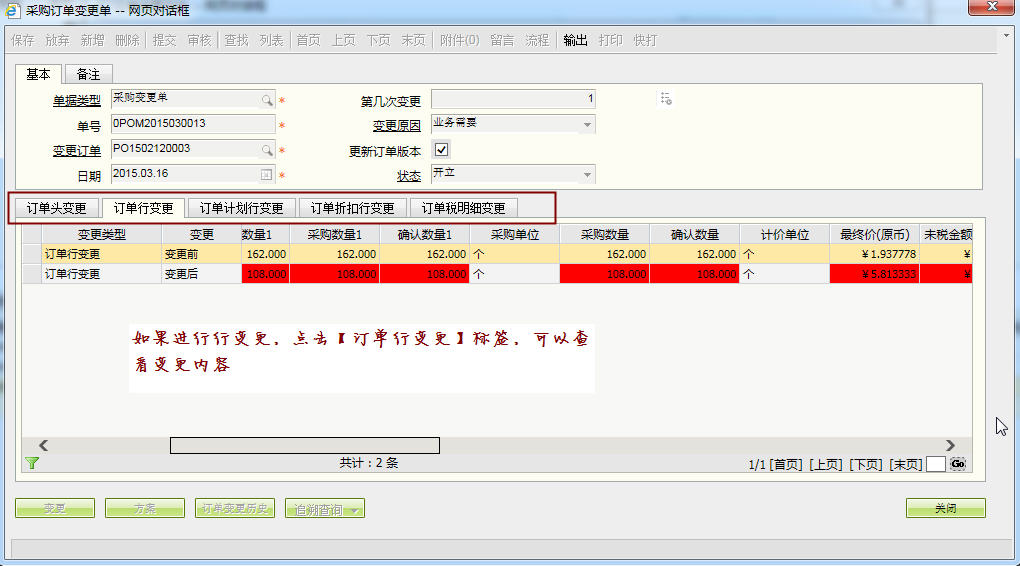
Task: Go to [首页] in table pagination
Action: tap(786, 465)
